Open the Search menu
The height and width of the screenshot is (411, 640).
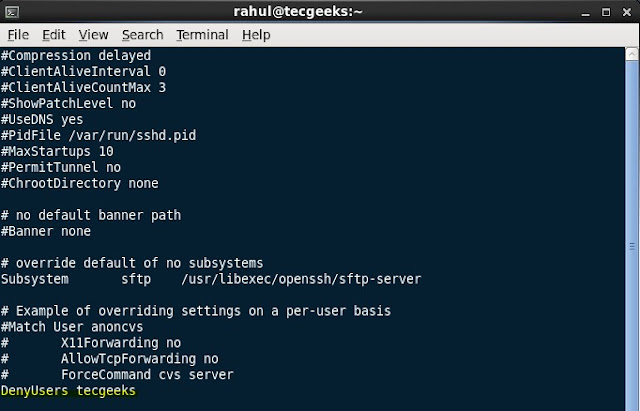142,34
